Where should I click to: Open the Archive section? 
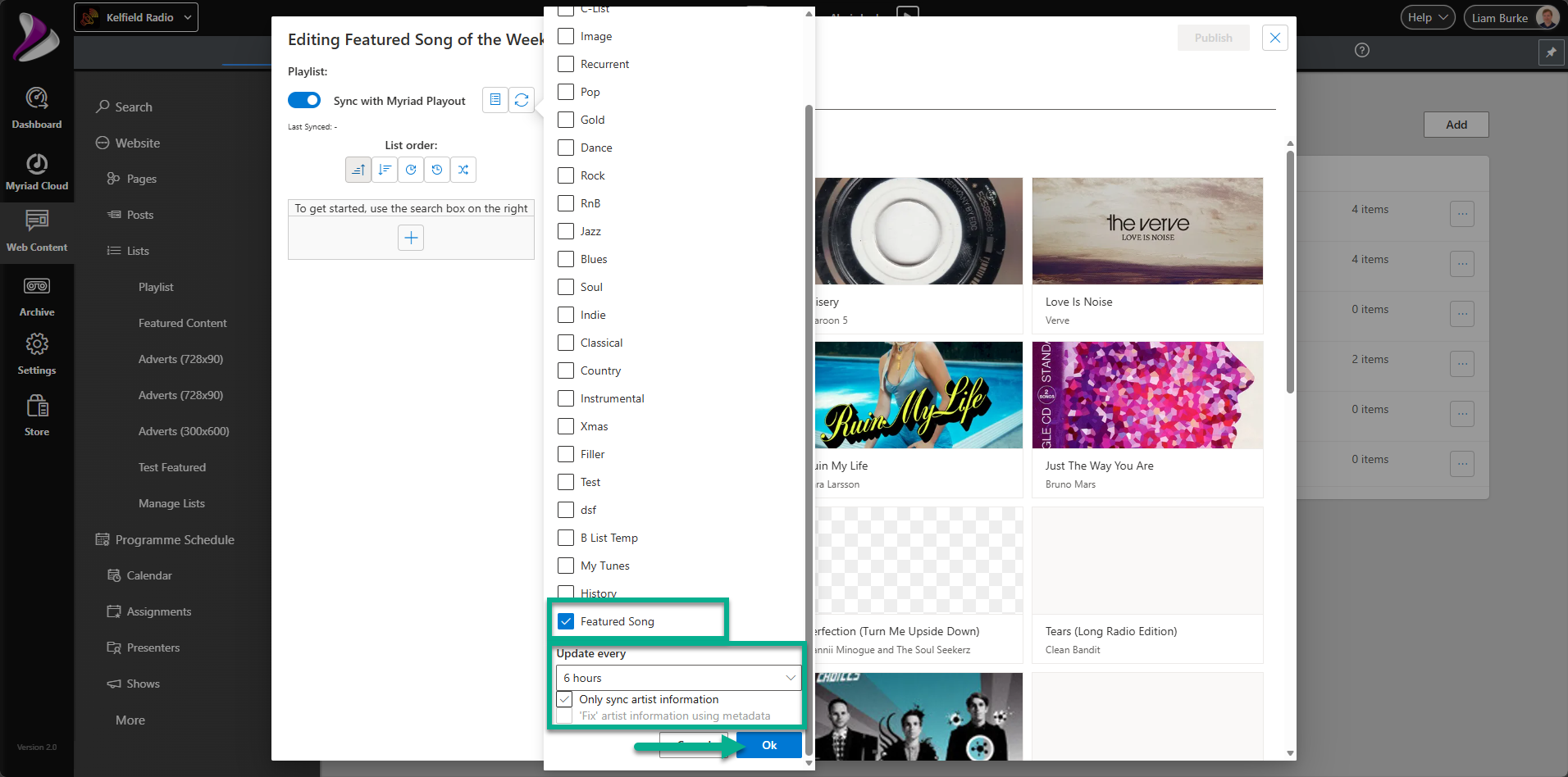(x=37, y=296)
